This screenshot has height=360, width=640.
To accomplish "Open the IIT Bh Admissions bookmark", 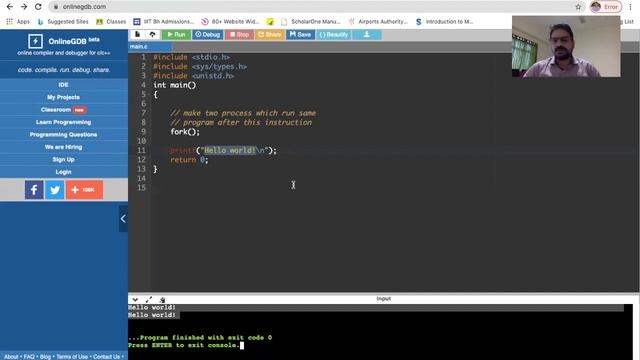I will [x=164, y=22].
